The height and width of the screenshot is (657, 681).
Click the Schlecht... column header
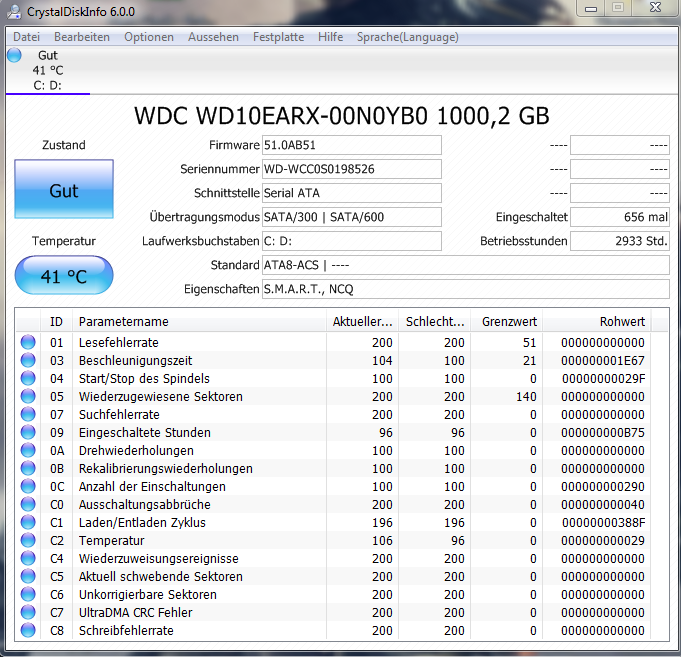pos(434,322)
